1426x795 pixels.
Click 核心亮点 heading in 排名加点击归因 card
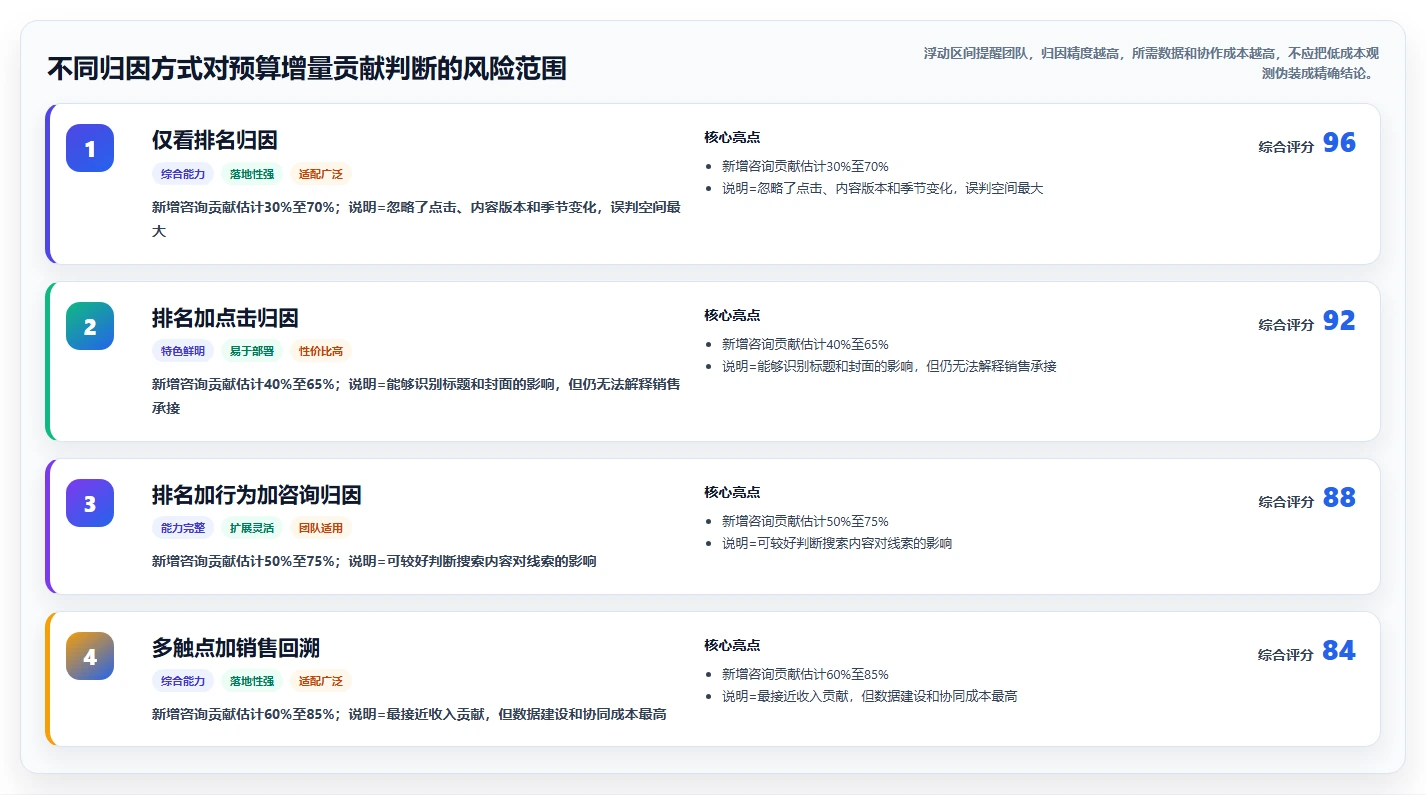pos(732,316)
